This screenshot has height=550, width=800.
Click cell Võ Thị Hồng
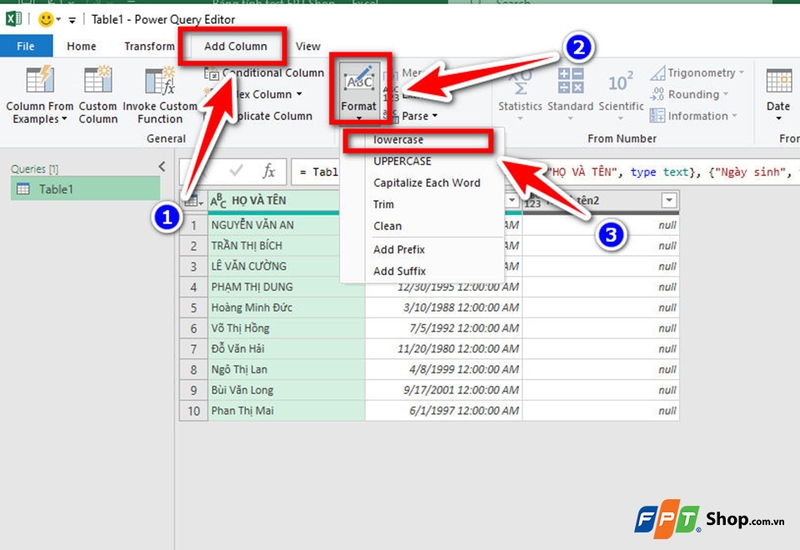click(286, 328)
